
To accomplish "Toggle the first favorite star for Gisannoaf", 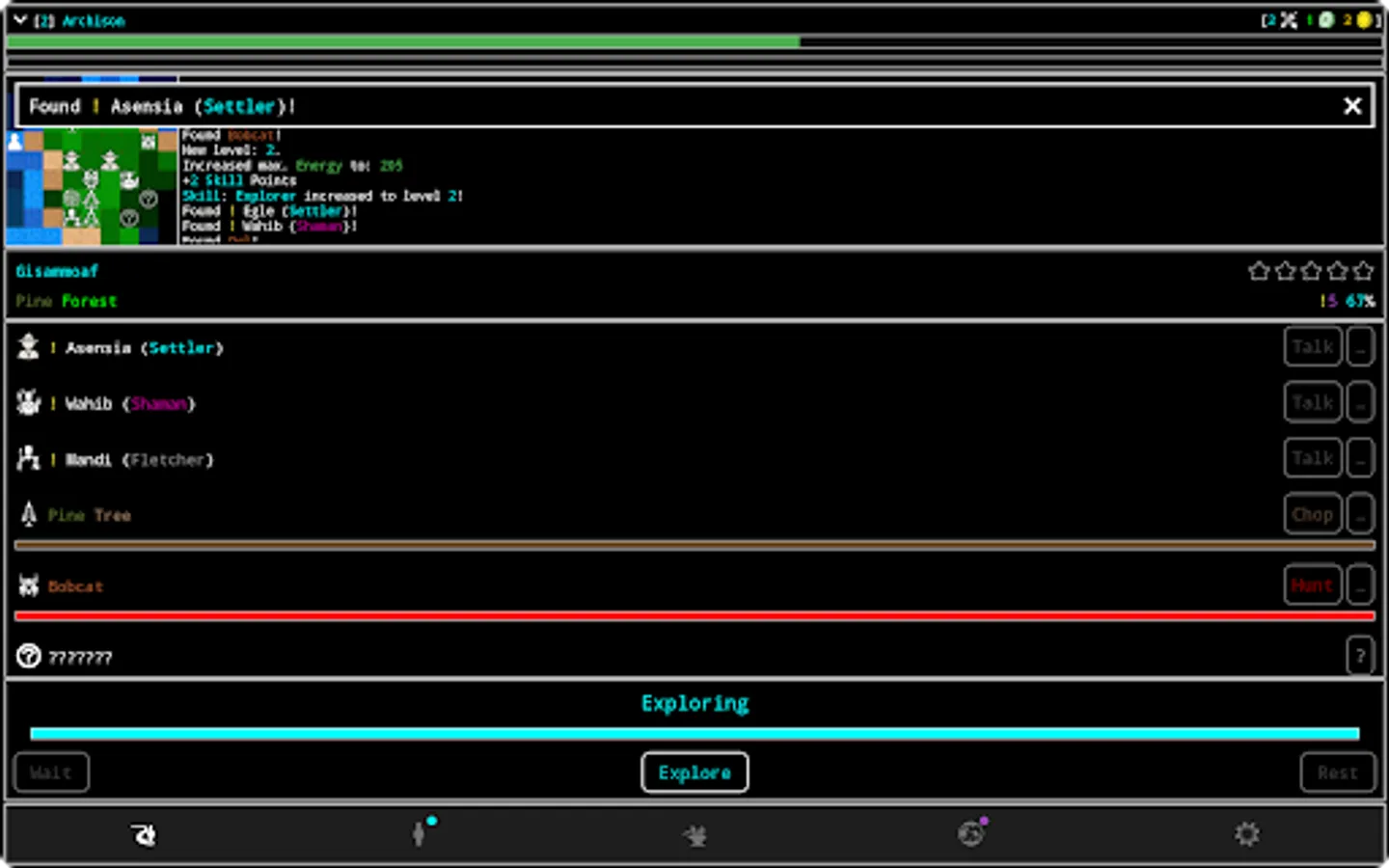I will tap(1259, 271).
